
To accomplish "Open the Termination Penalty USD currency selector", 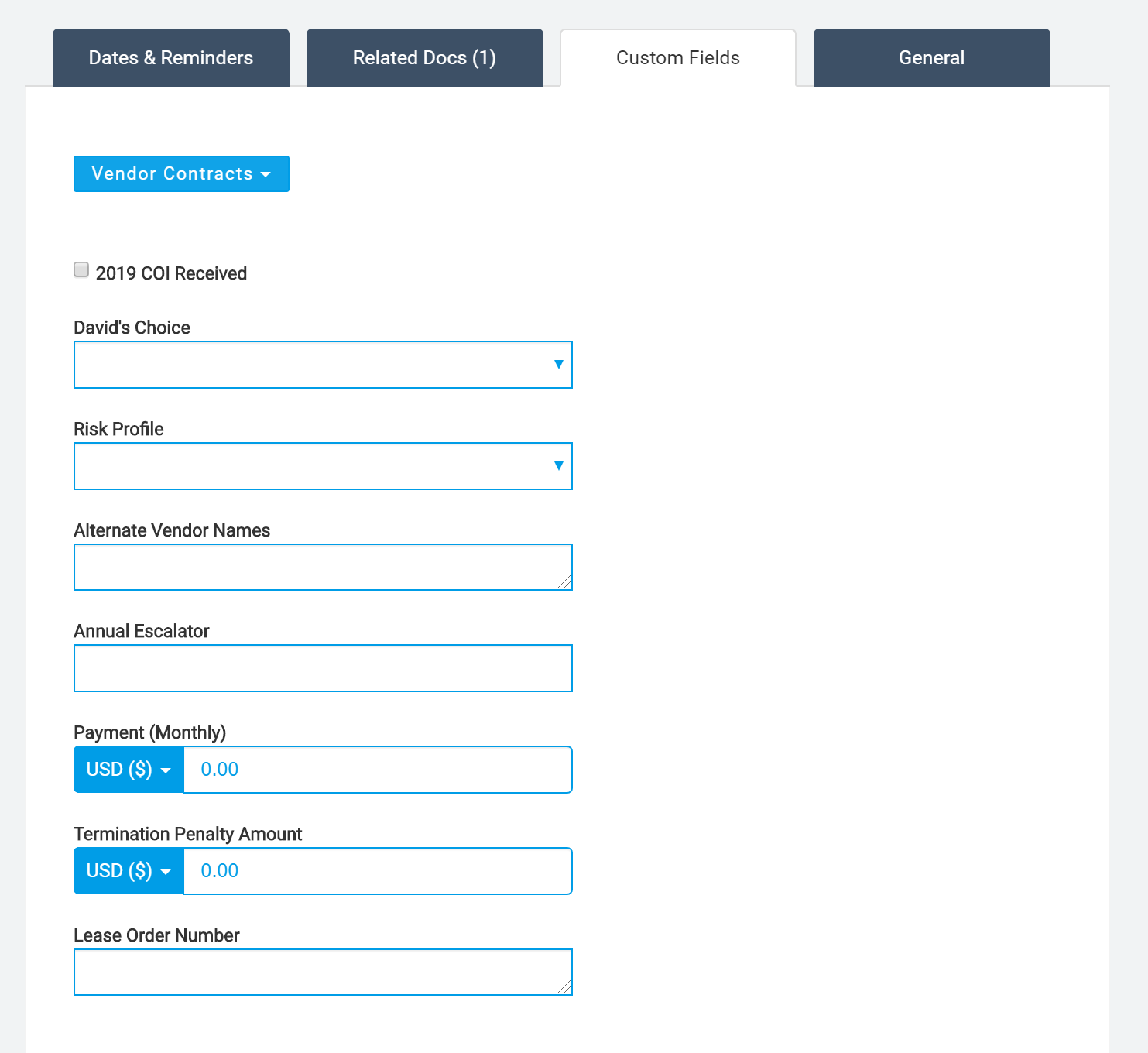I will [x=129, y=871].
